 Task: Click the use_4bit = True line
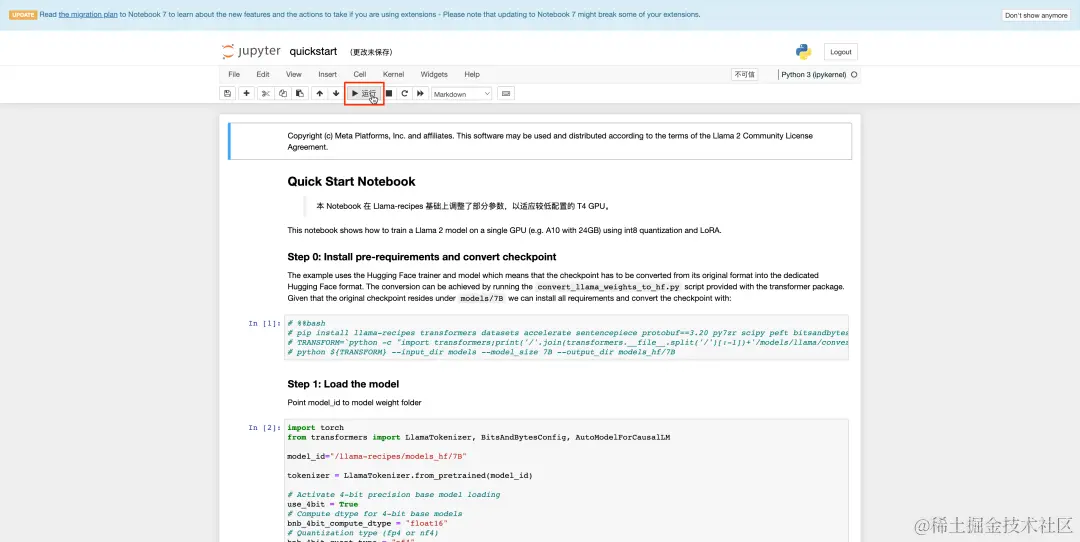point(322,504)
